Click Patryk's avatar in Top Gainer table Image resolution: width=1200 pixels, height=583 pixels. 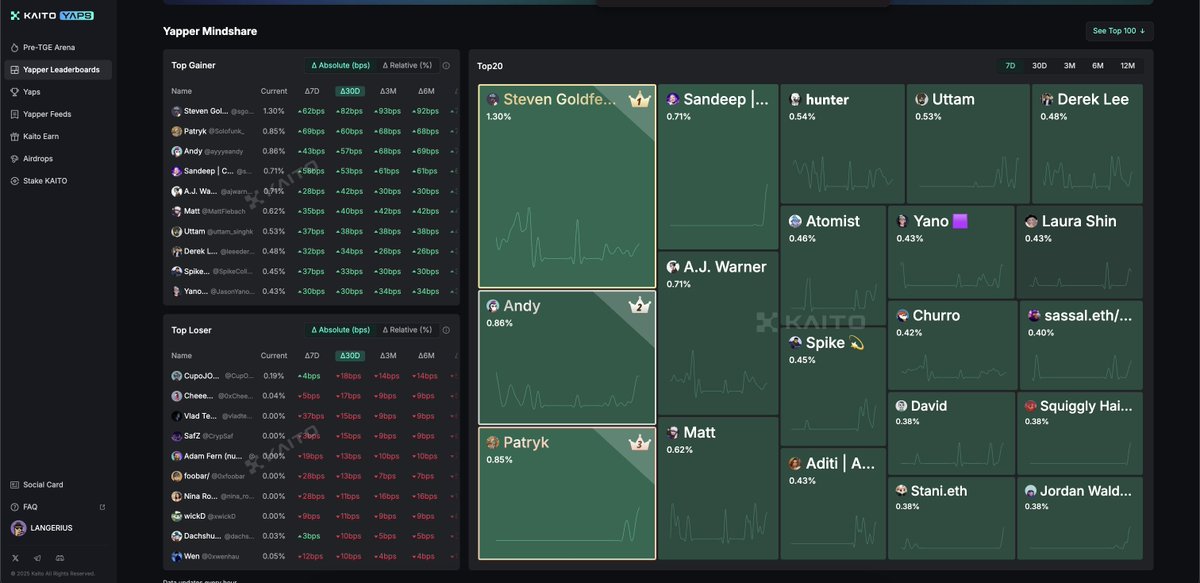click(177, 131)
